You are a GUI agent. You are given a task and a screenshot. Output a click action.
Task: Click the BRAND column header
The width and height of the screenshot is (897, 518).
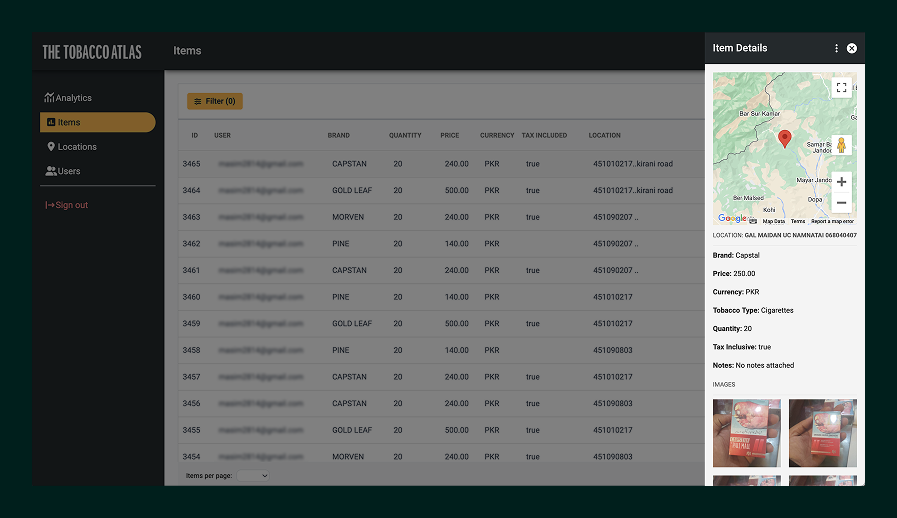click(339, 136)
